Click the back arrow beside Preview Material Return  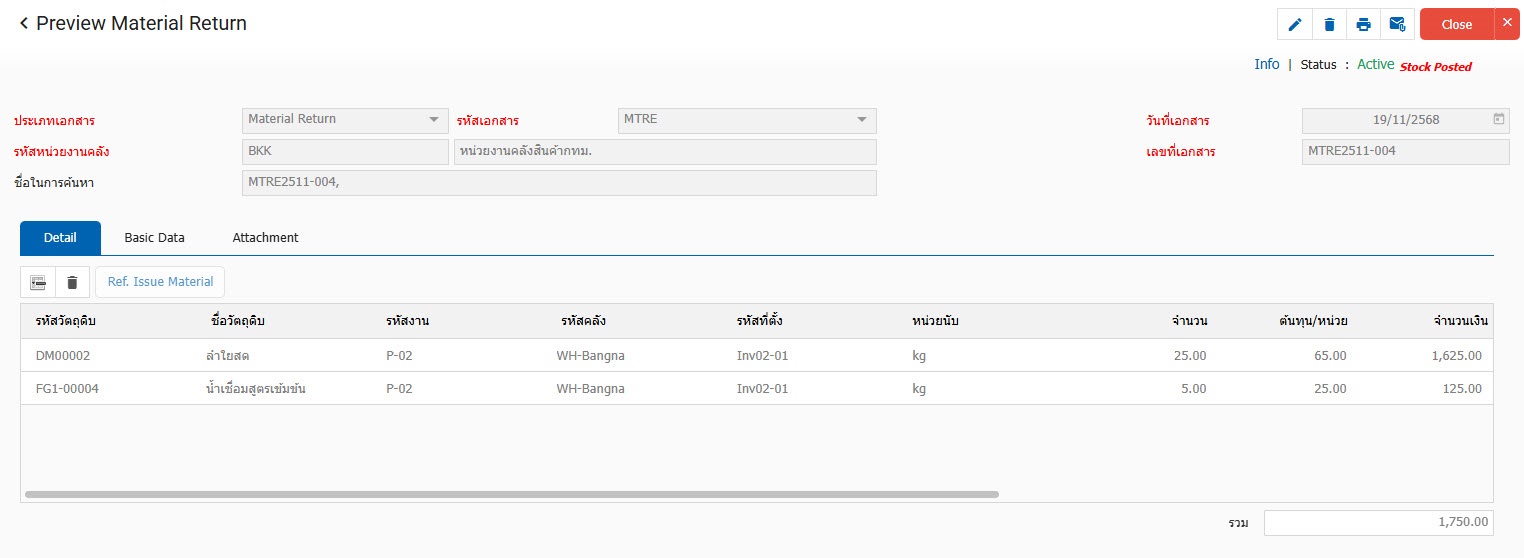click(x=23, y=23)
